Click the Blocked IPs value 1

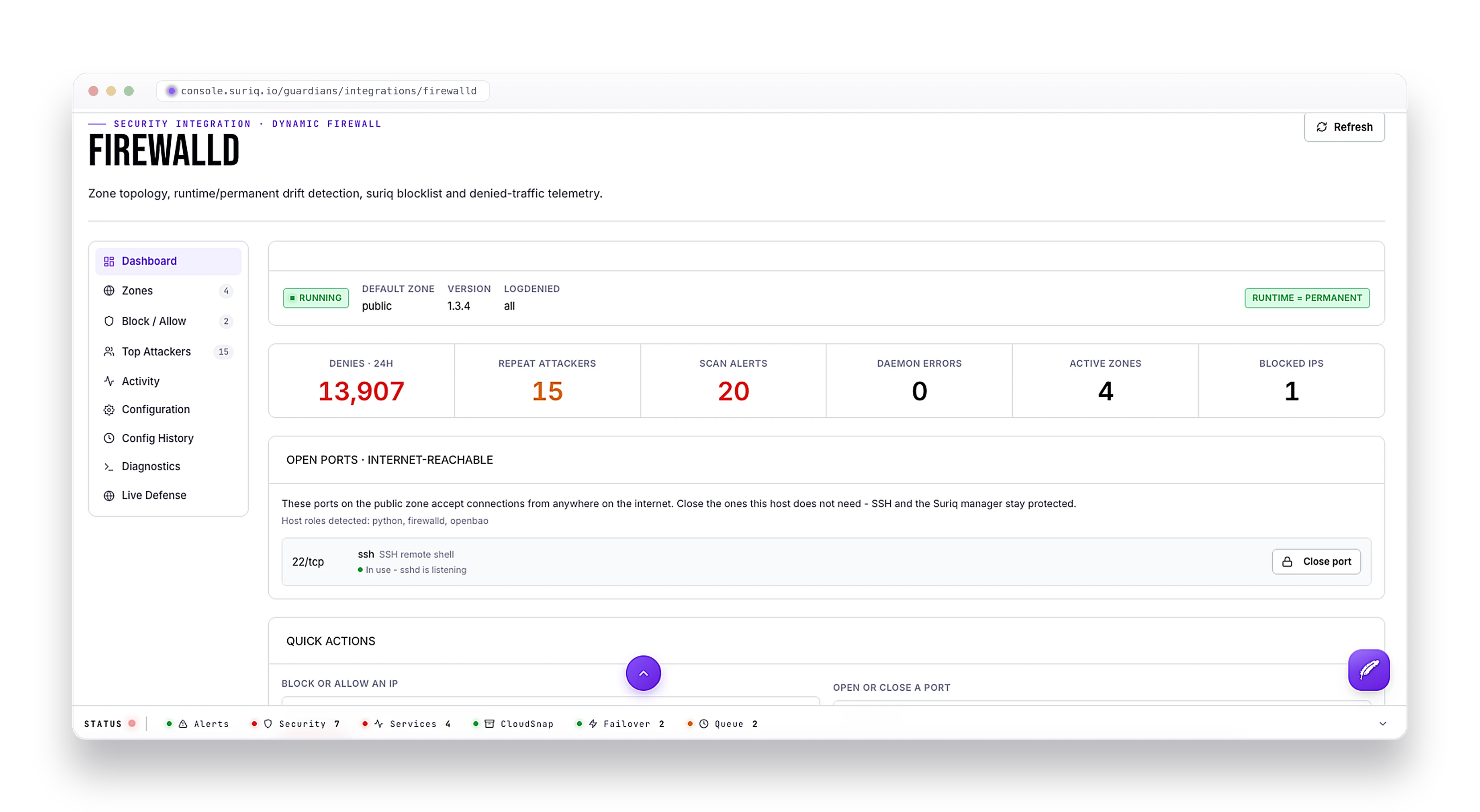[1291, 391]
